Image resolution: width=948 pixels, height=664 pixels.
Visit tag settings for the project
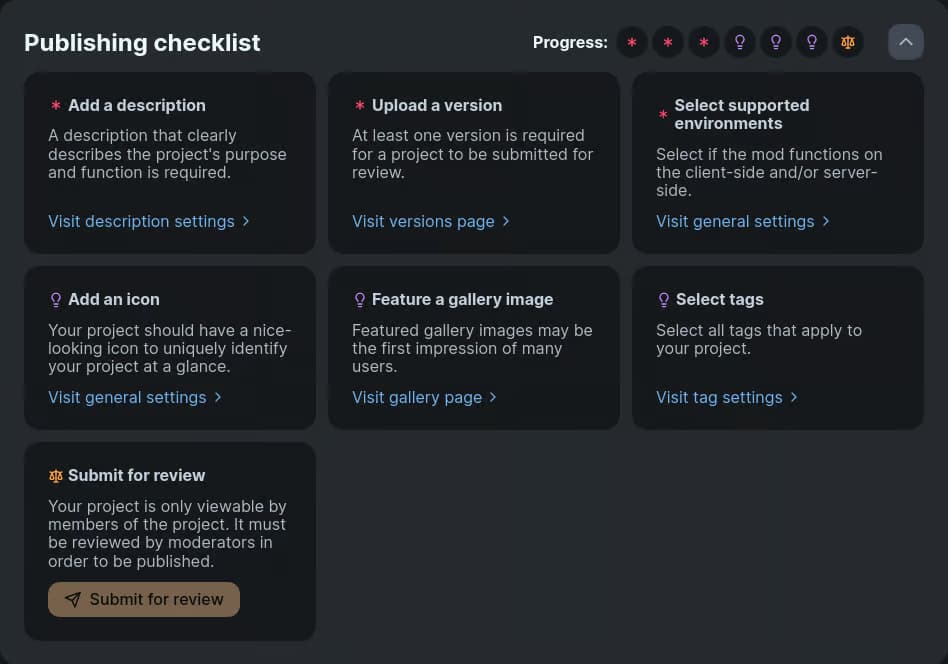point(719,397)
